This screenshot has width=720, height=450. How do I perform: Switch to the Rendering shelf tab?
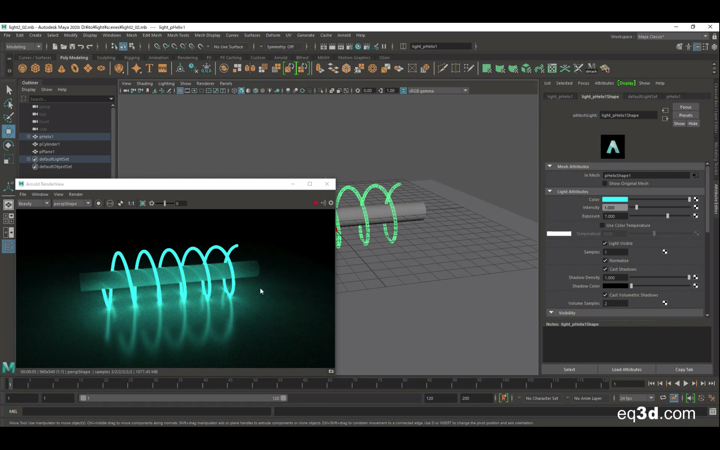pos(187,57)
